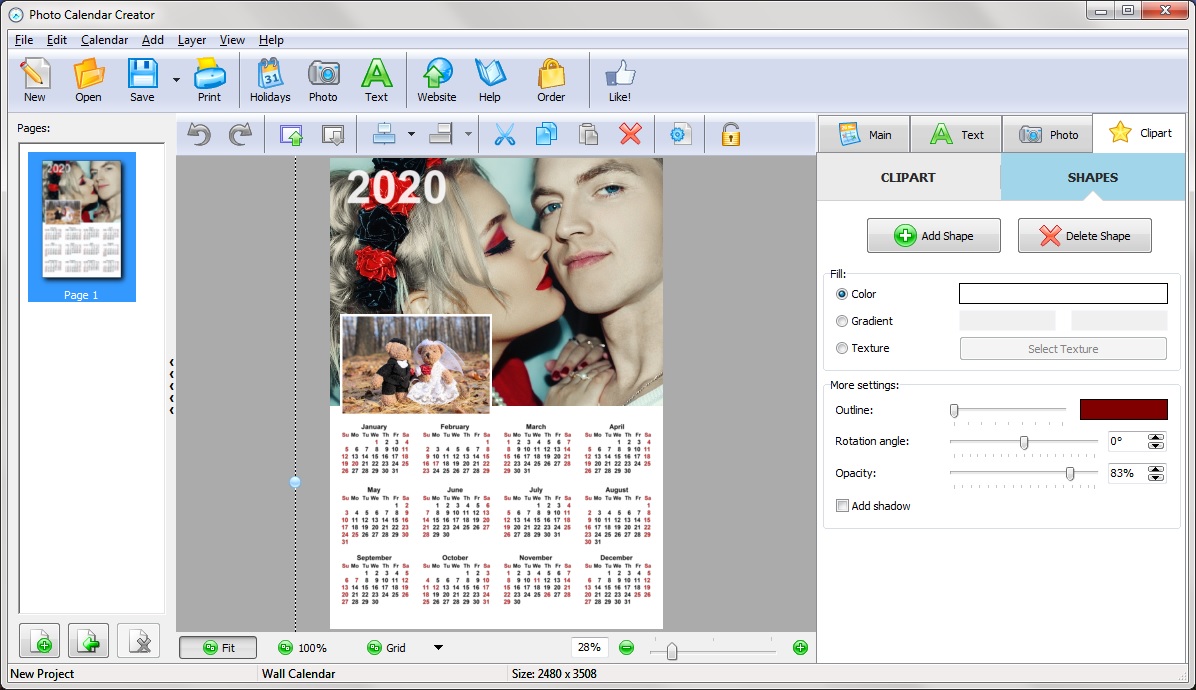Click the Delete Shape button
This screenshot has height=690, width=1196.
coord(1084,235)
